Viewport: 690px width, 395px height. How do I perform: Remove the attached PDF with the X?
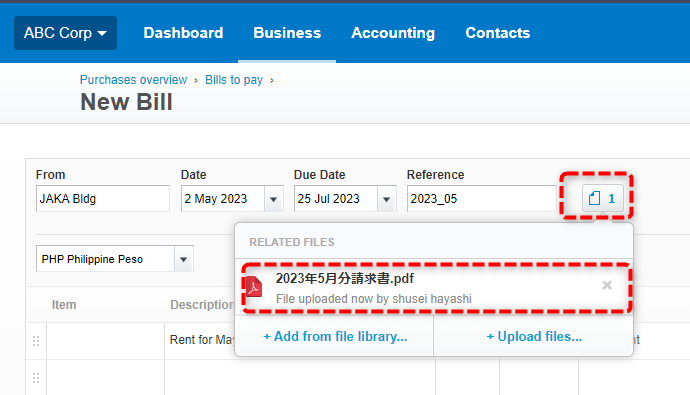(x=607, y=285)
